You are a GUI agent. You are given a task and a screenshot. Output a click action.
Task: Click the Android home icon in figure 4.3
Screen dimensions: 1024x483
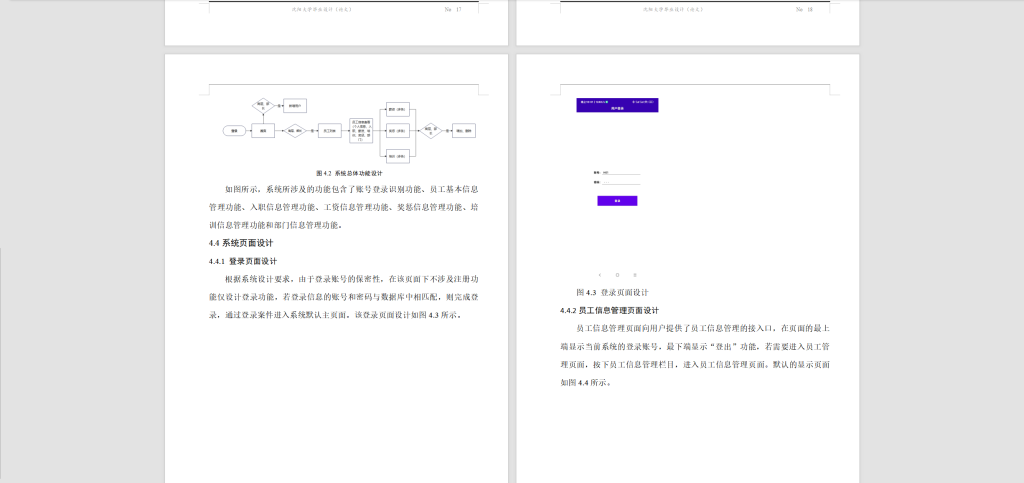click(617, 275)
